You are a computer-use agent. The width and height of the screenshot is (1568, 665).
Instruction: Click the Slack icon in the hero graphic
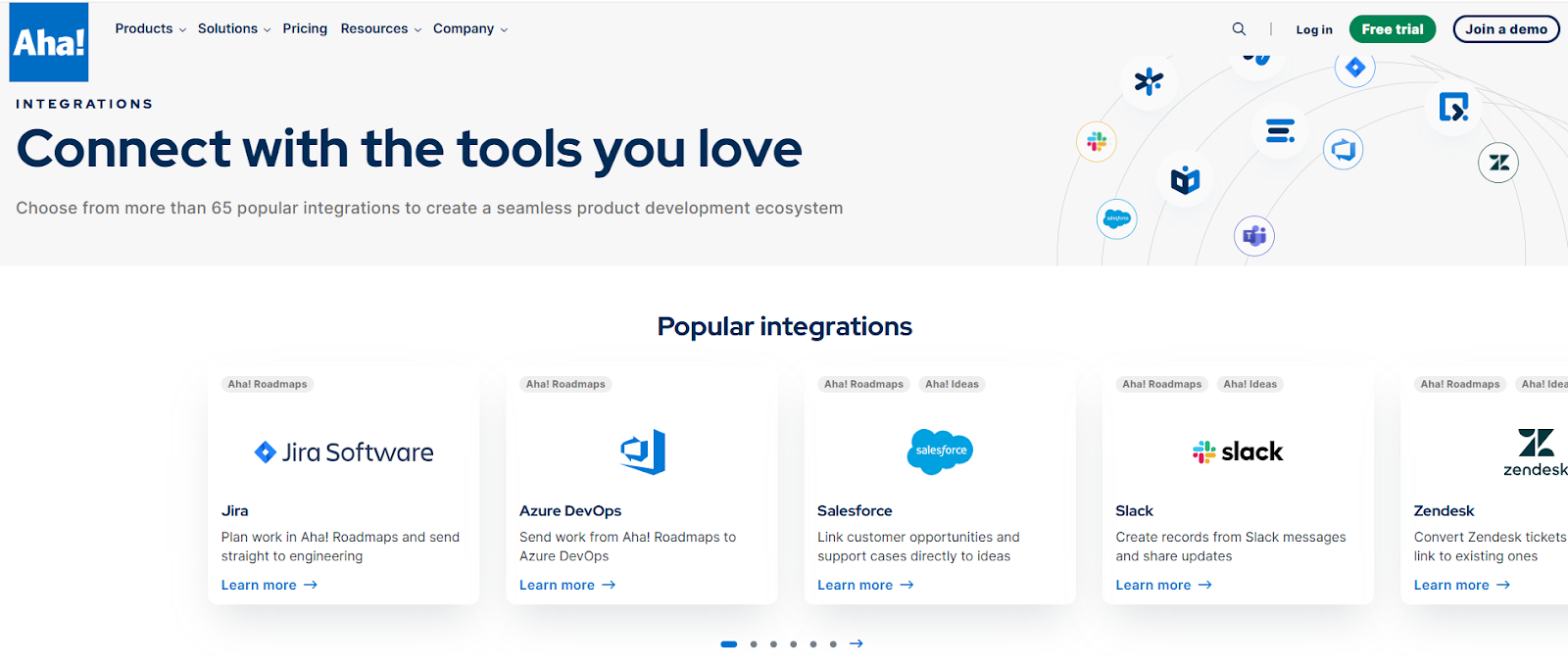[1097, 142]
